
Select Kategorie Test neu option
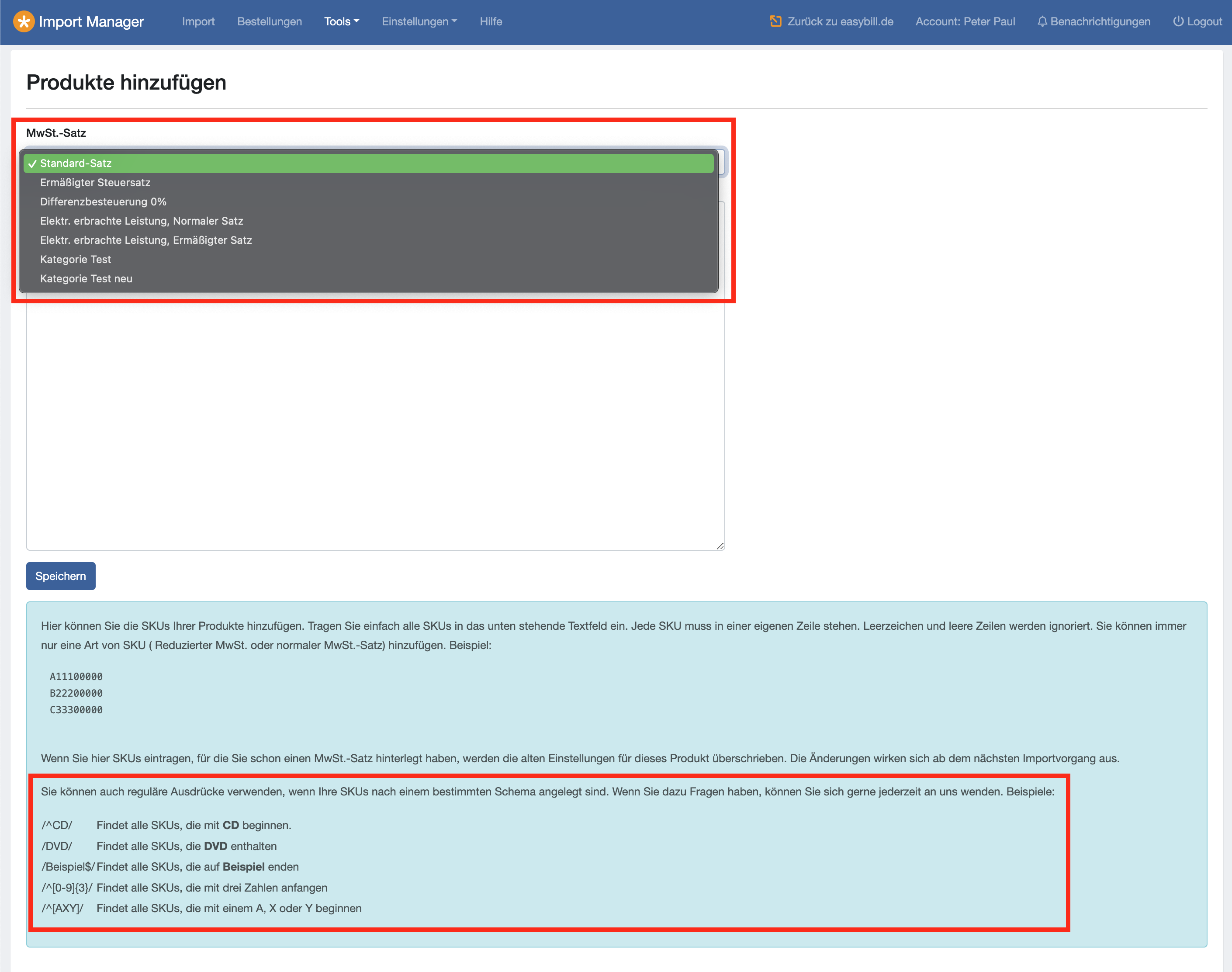point(369,279)
